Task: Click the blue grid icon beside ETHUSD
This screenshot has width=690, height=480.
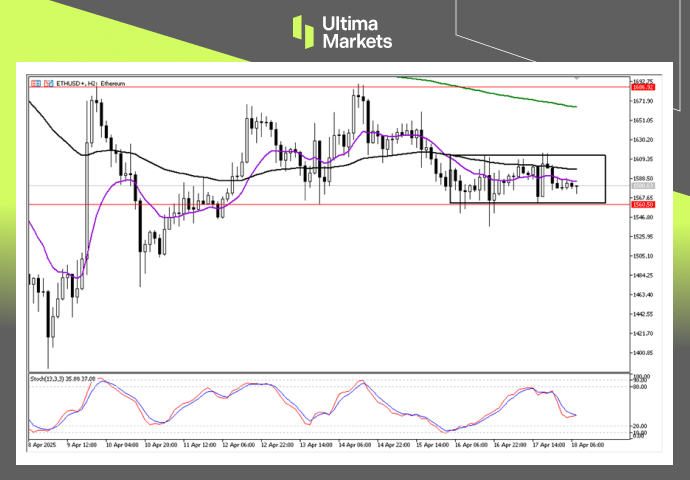Action: click(x=36, y=84)
